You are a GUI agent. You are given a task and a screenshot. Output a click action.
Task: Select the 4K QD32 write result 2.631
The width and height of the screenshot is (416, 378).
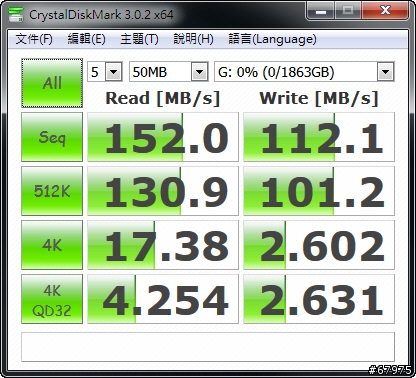coord(319,299)
